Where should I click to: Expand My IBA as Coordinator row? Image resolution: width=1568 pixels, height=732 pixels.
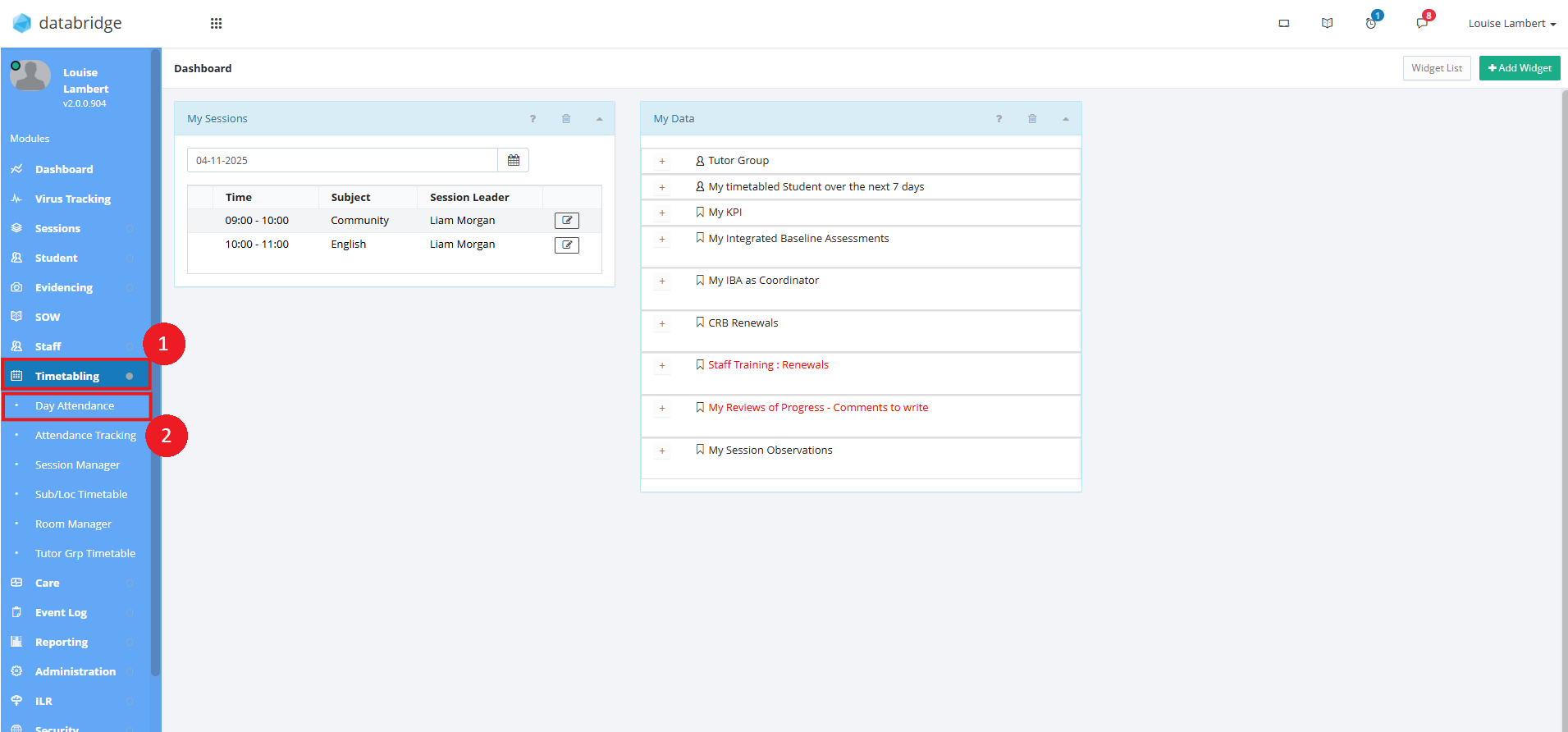tap(662, 281)
